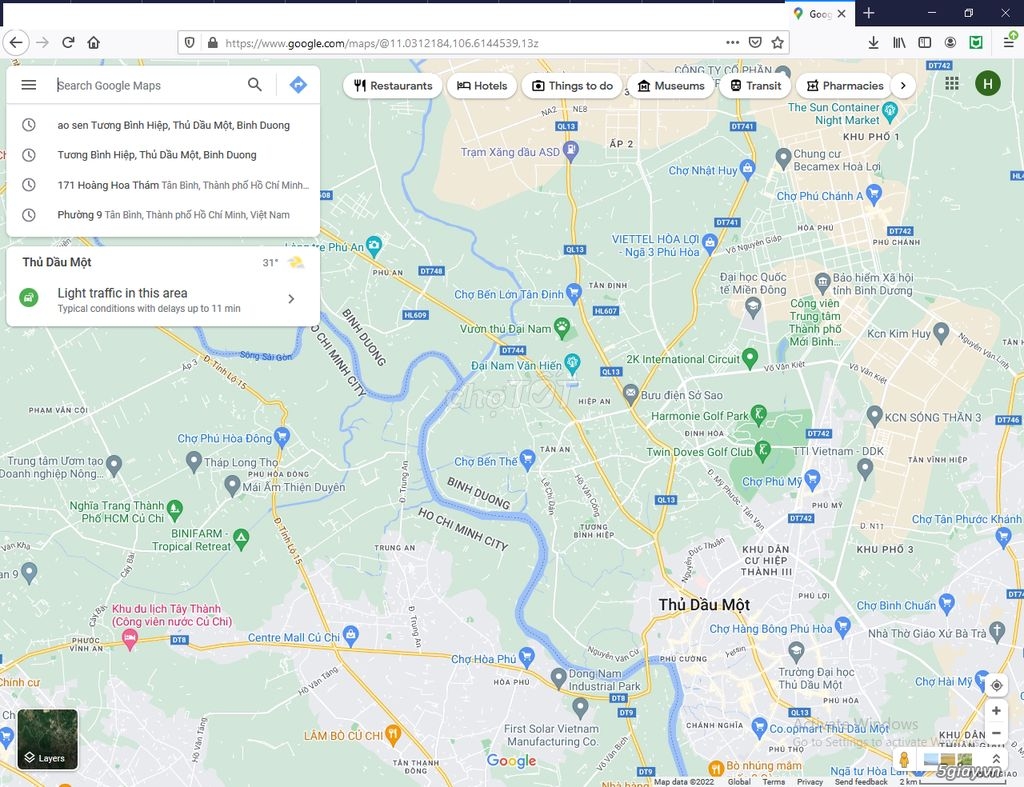Image resolution: width=1024 pixels, height=787 pixels.
Task: Zoom in with the plus button
Action: tap(996, 711)
